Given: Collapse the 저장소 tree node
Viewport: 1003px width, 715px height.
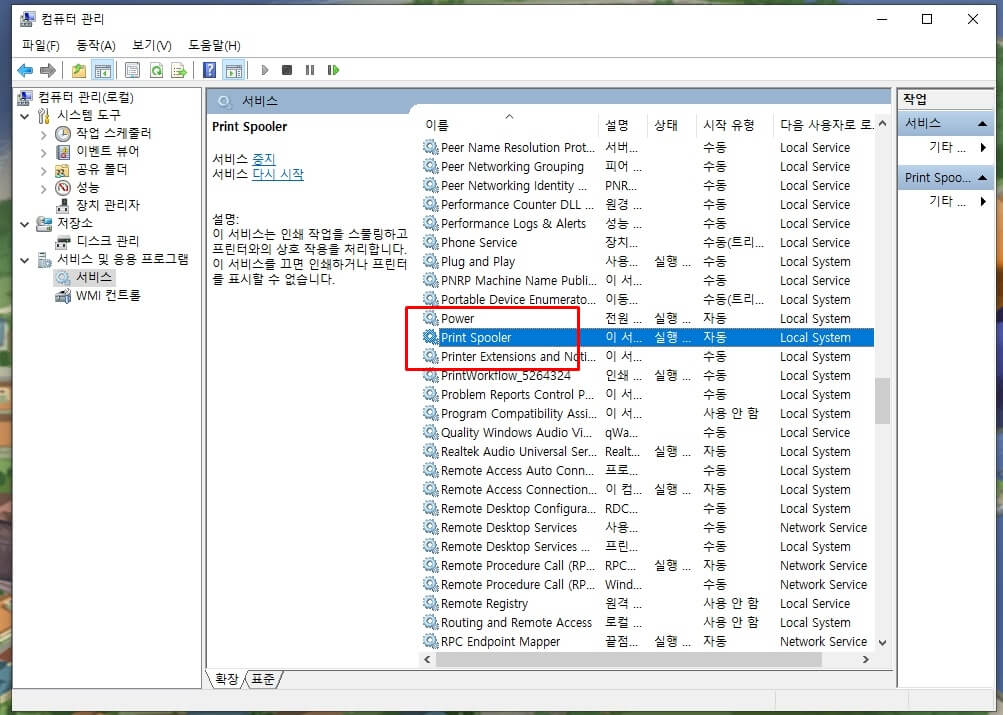Looking at the screenshot, I should tap(24, 224).
